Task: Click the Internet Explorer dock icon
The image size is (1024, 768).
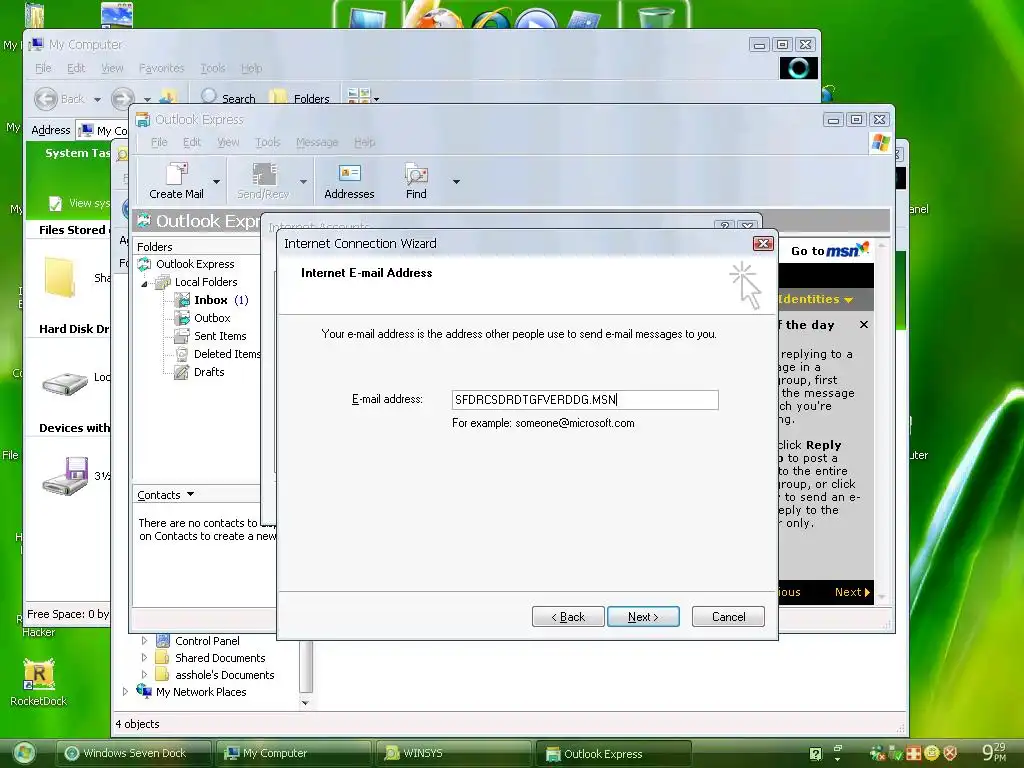Action: (492, 17)
